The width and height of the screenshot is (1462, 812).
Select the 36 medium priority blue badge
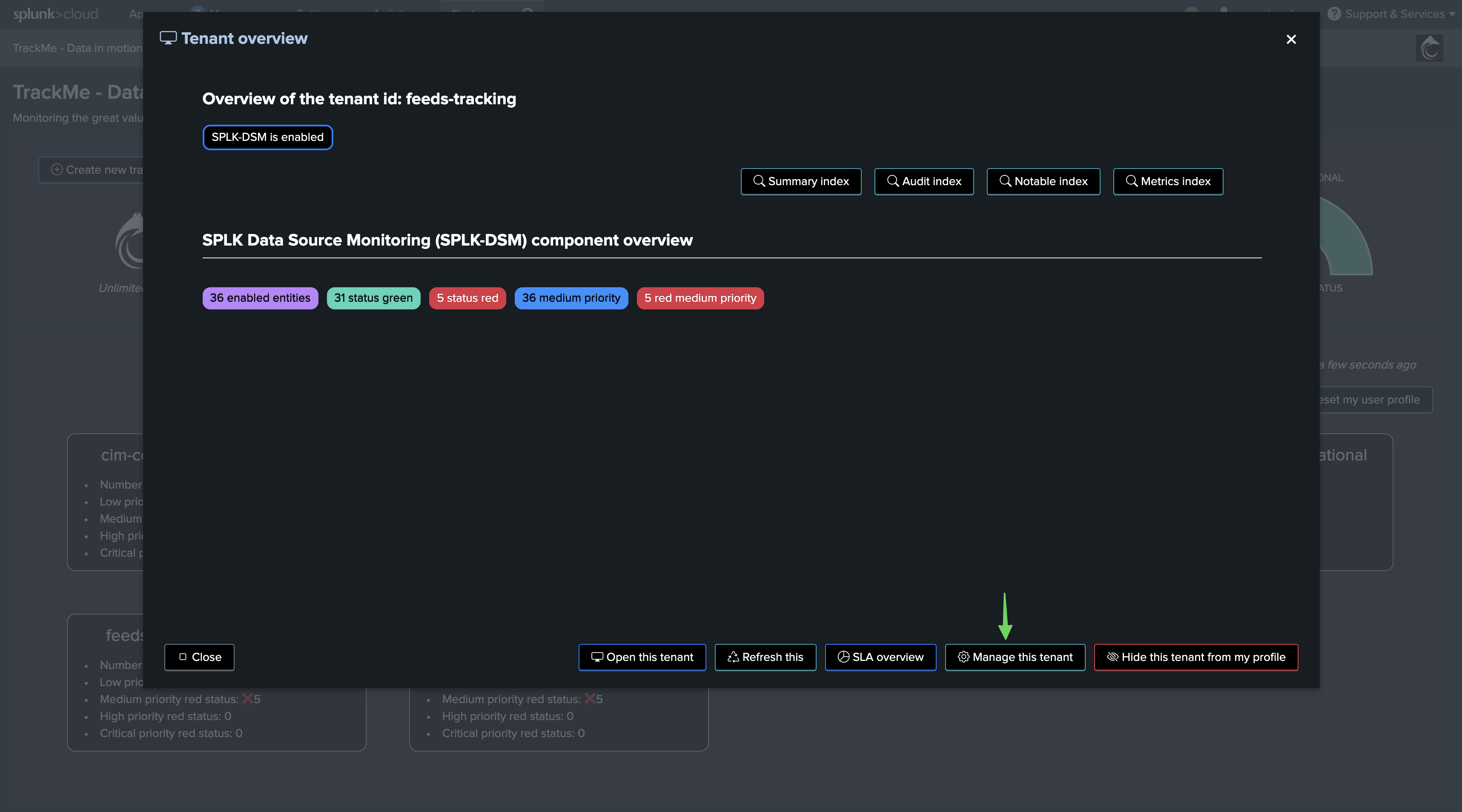point(570,298)
